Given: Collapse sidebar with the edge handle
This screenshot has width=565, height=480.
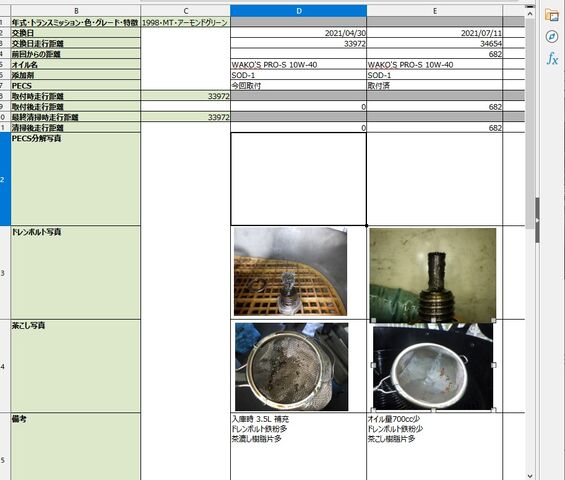Looking at the screenshot, I should pyautogui.click(x=538, y=220).
